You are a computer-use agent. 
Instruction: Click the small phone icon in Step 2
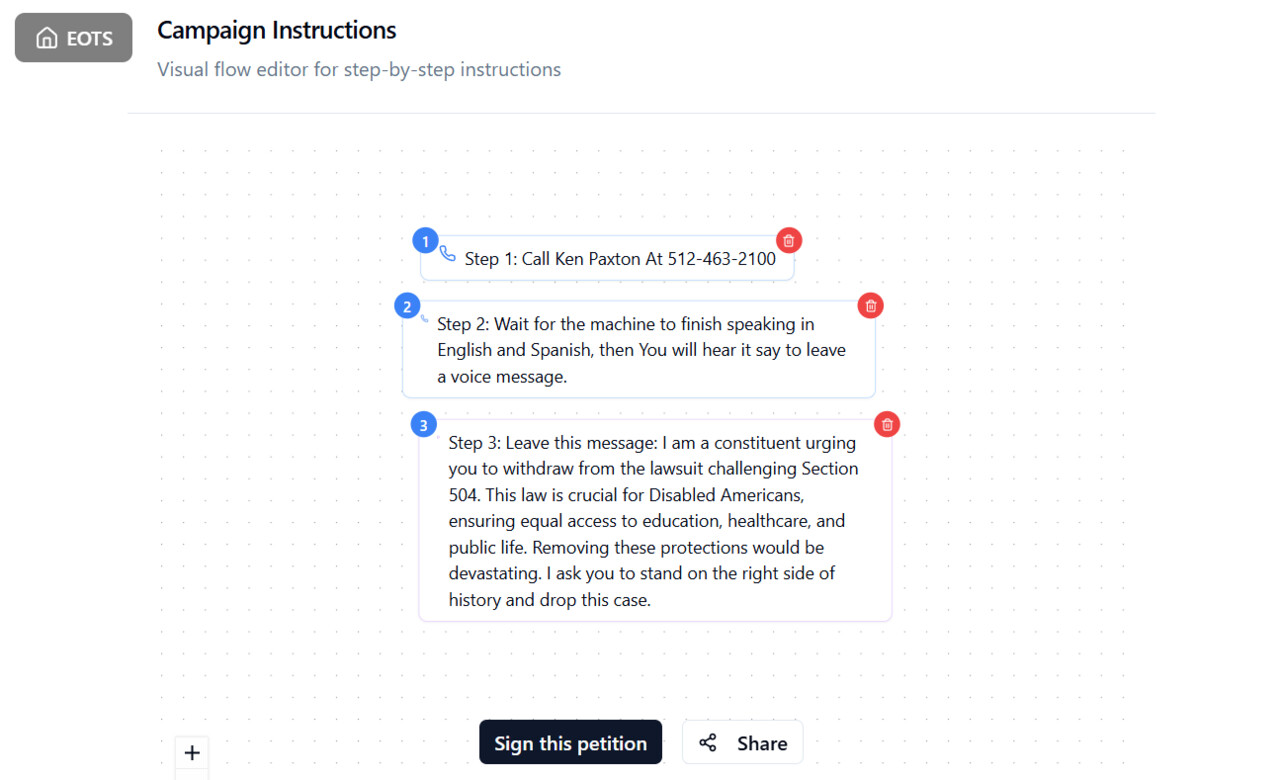click(425, 319)
